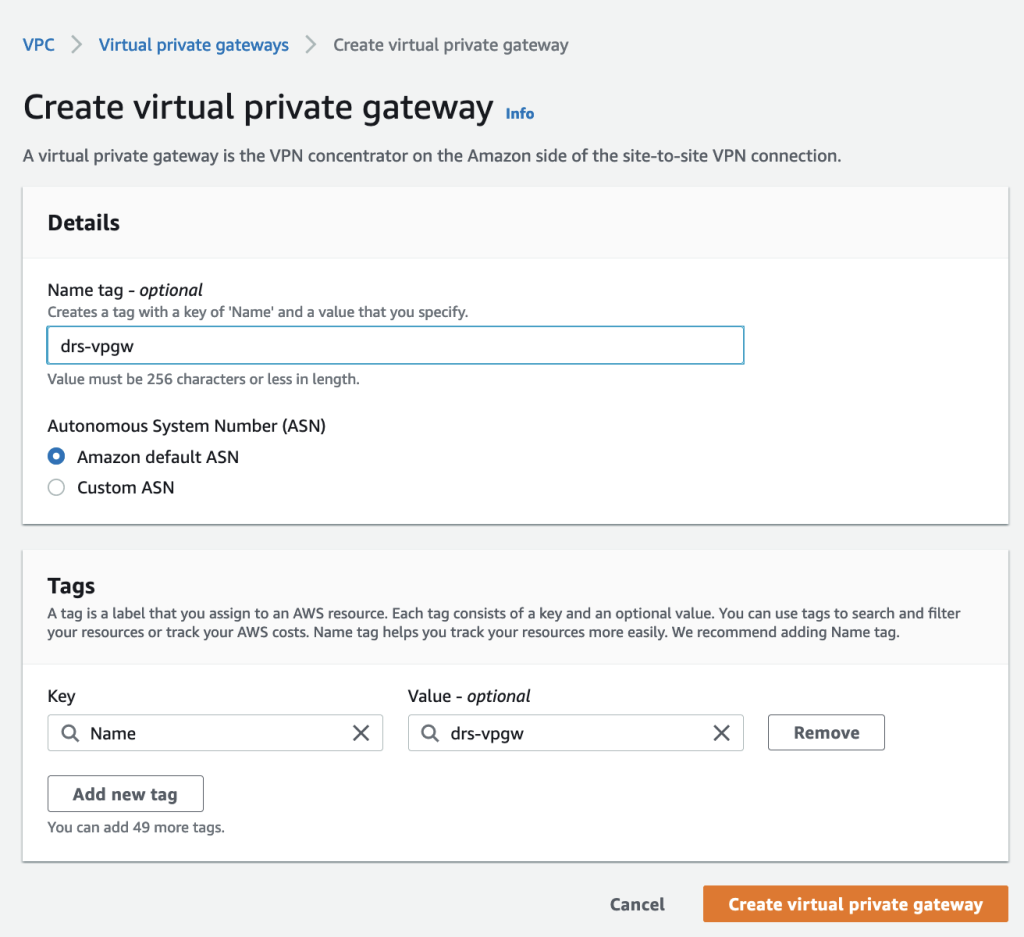Select the Amazon default ASN option

(55, 456)
